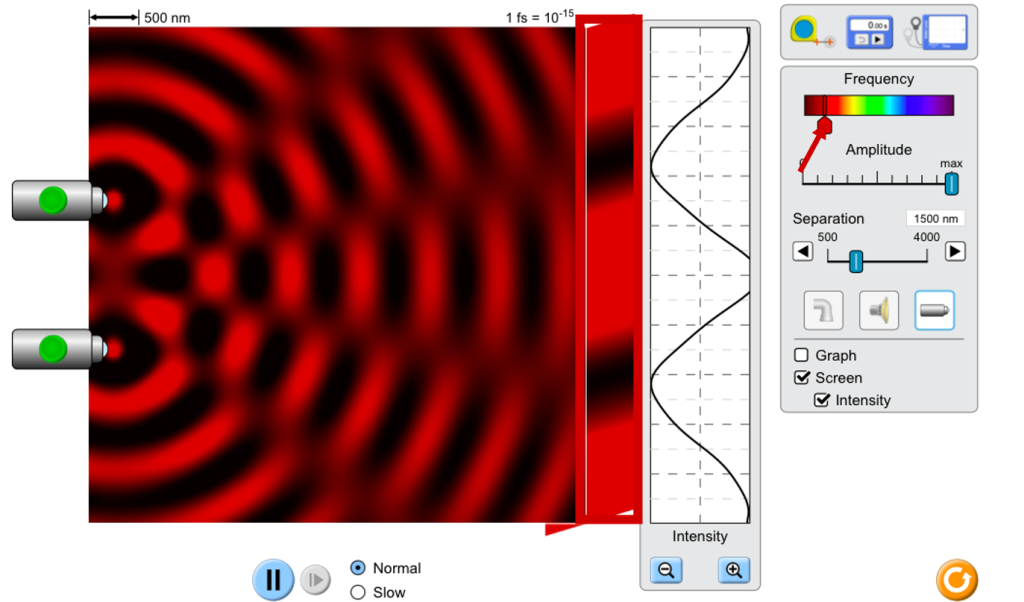
Task: Step the simulation forward
Action: click(x=315, y=579)
